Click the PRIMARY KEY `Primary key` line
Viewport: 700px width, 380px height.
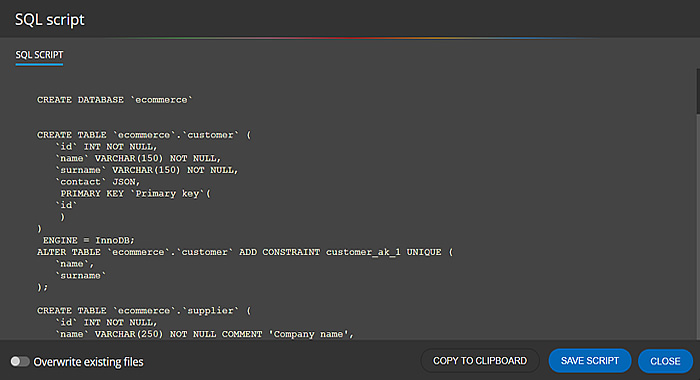click(136, 193)
